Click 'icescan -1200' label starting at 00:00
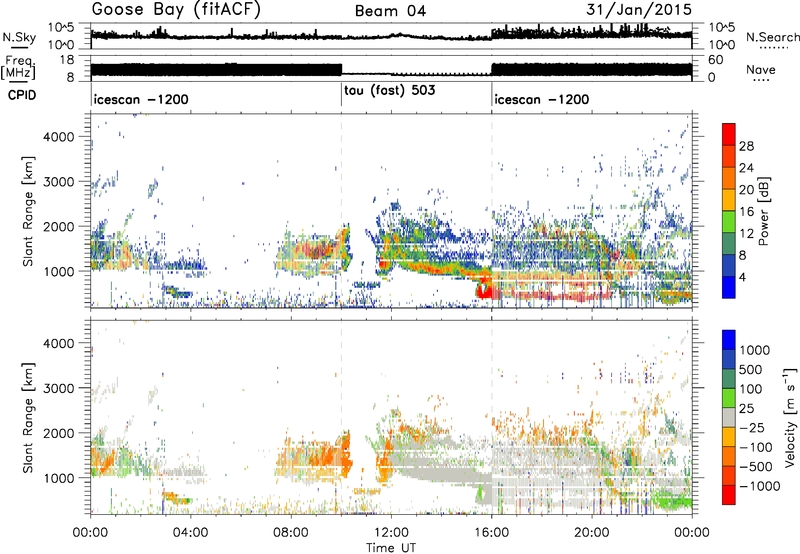This screenshot has height=554, width=800. (141, 99)
